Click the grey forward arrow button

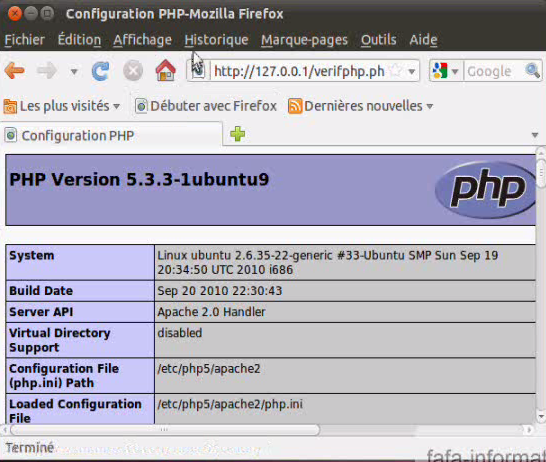click(x=47, y=71)
